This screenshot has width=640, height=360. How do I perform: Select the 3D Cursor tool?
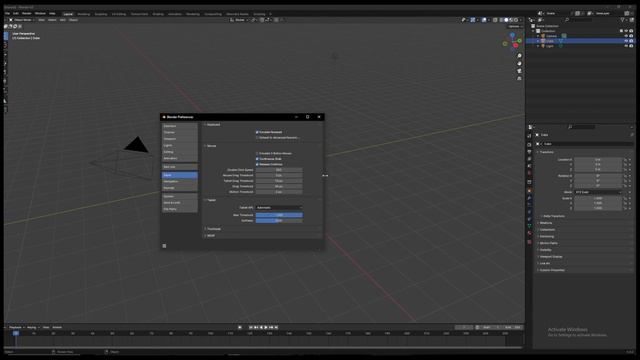tap(6, 45)
